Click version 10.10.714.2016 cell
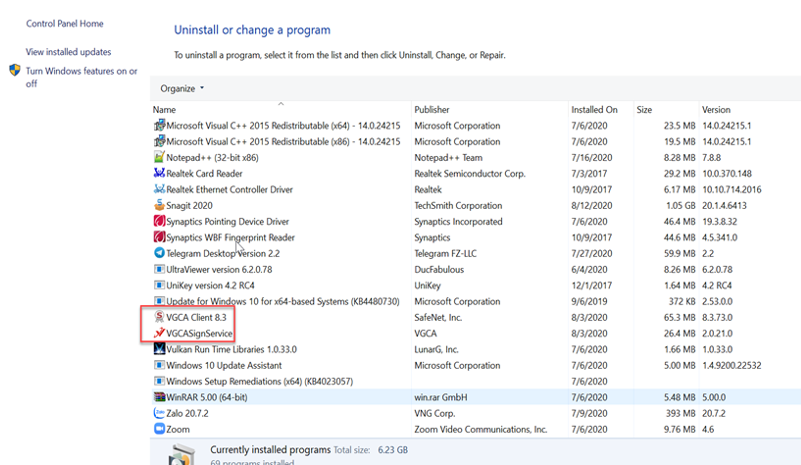Image resolution: width=801 pixels, height=465 pixels. 732,190
